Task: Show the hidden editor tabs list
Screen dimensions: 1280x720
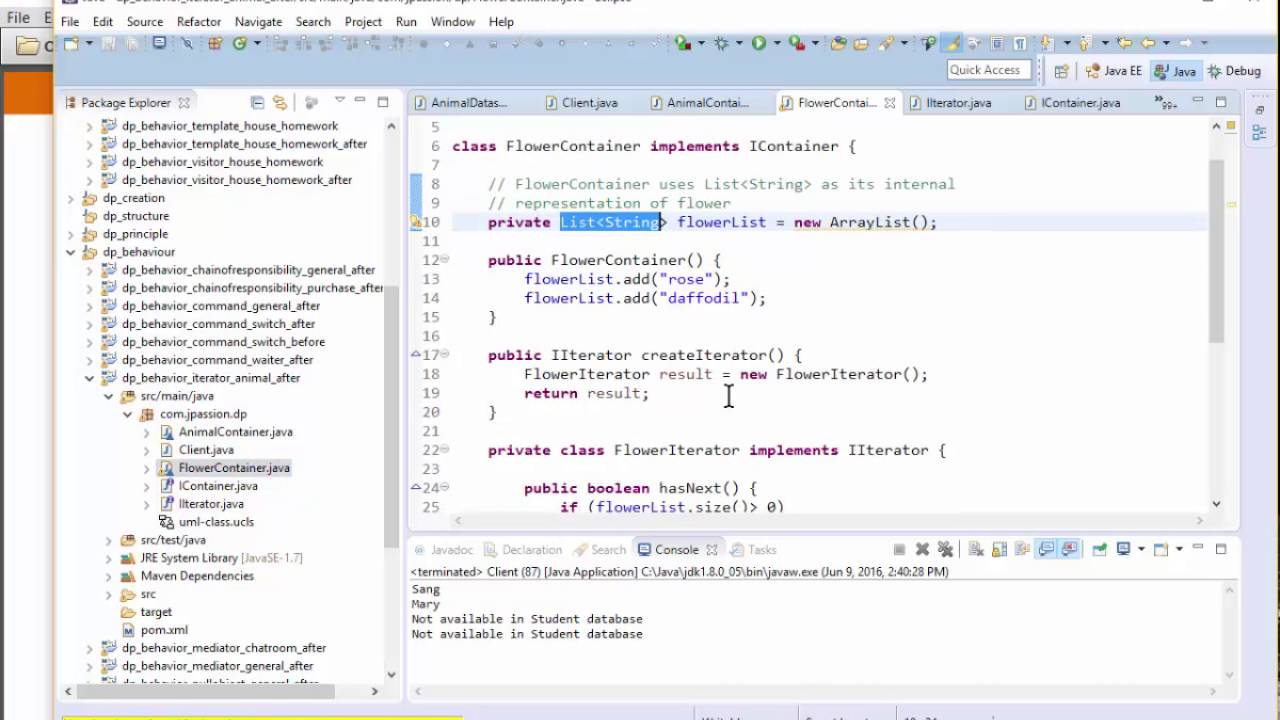Action: (x=1164, y=102)
